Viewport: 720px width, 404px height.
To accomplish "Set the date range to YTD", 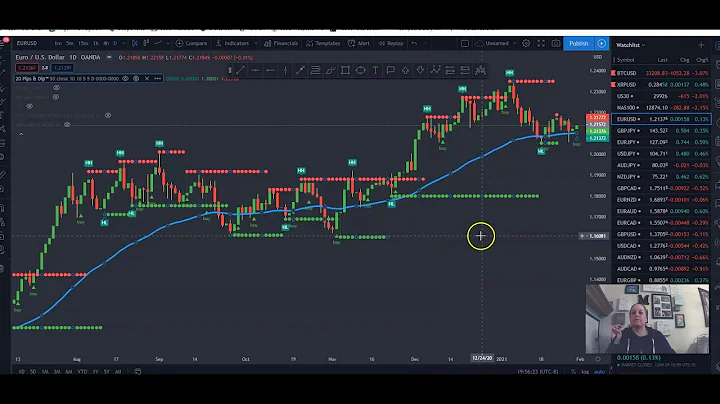I will click(82, 371).
